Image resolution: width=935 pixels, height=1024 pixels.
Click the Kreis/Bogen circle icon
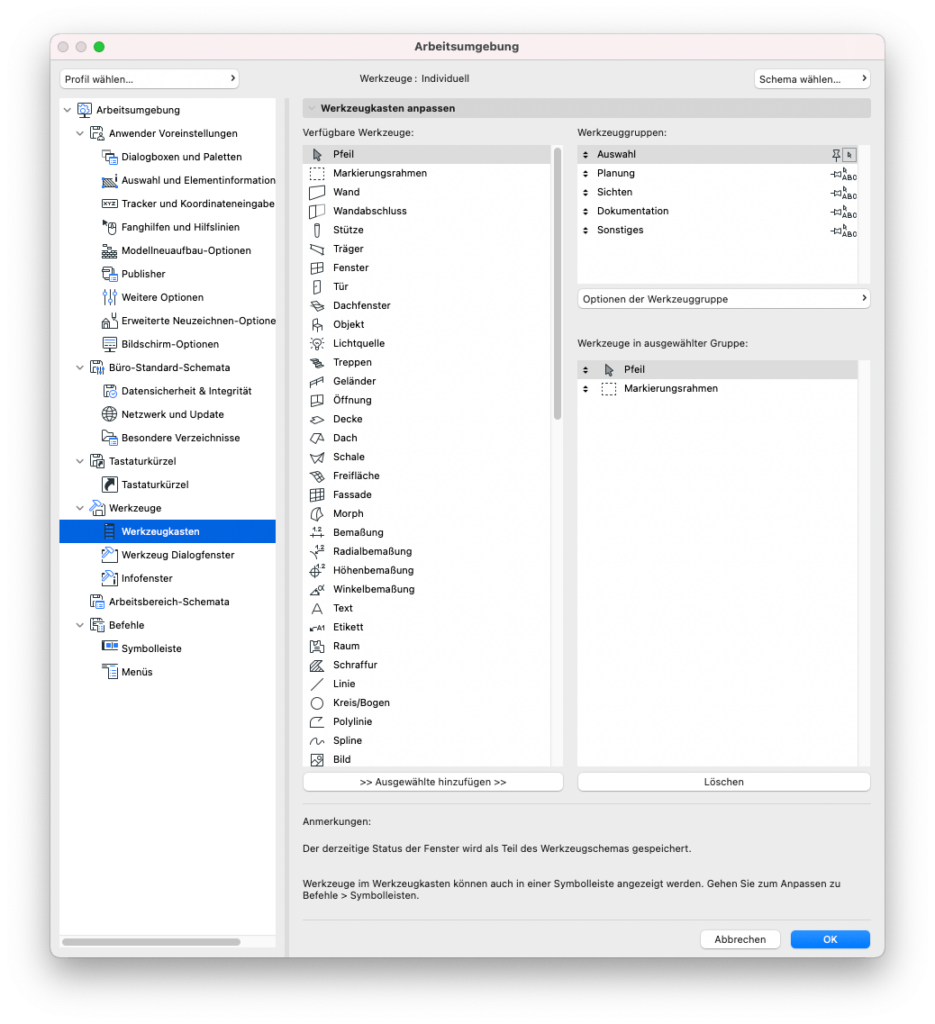pos(317,703)
